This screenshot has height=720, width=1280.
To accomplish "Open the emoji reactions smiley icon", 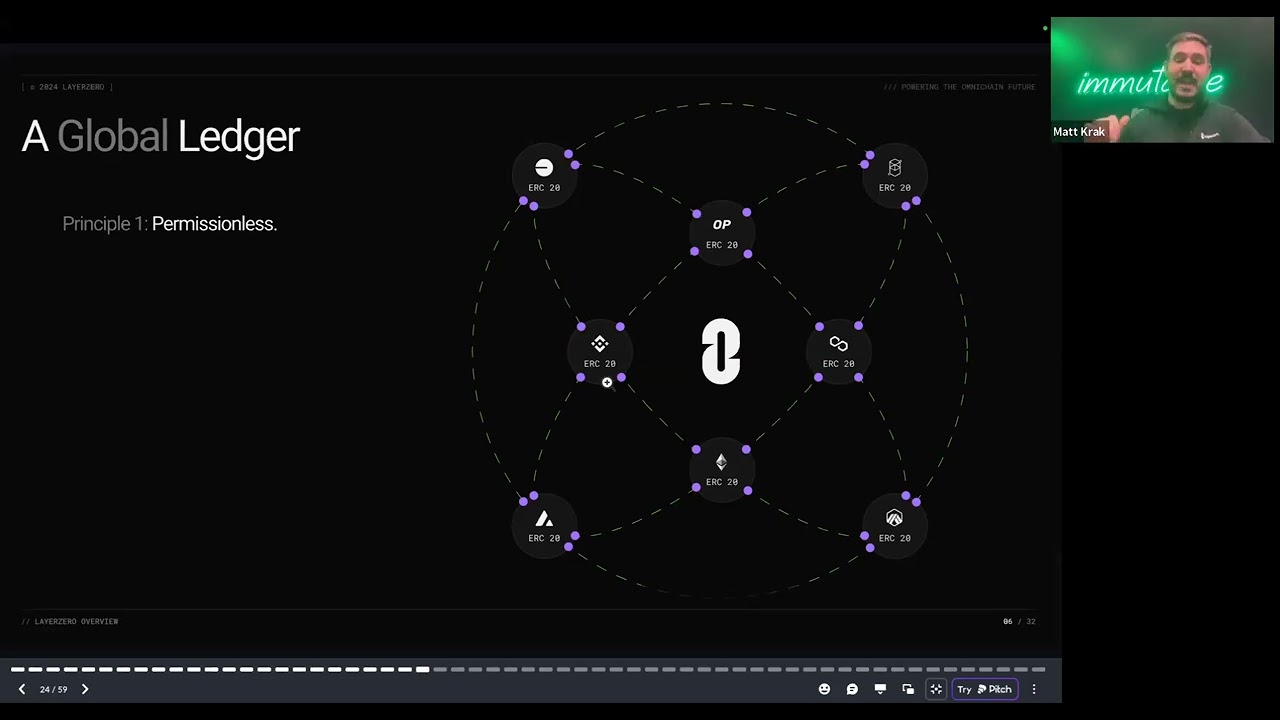I will click(x=824, y=689).
